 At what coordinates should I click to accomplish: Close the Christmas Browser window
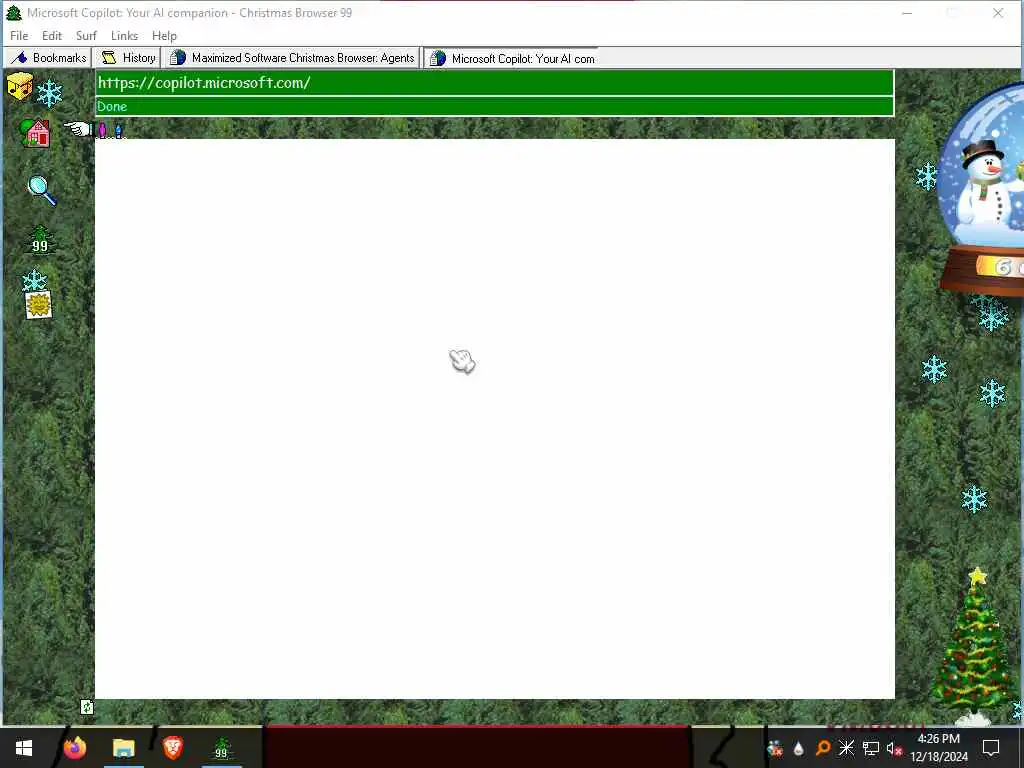[998, 13]
